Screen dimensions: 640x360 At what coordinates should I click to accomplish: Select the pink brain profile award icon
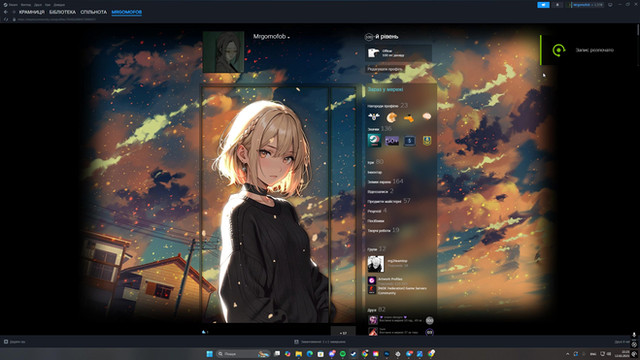[x=427, y=117]
